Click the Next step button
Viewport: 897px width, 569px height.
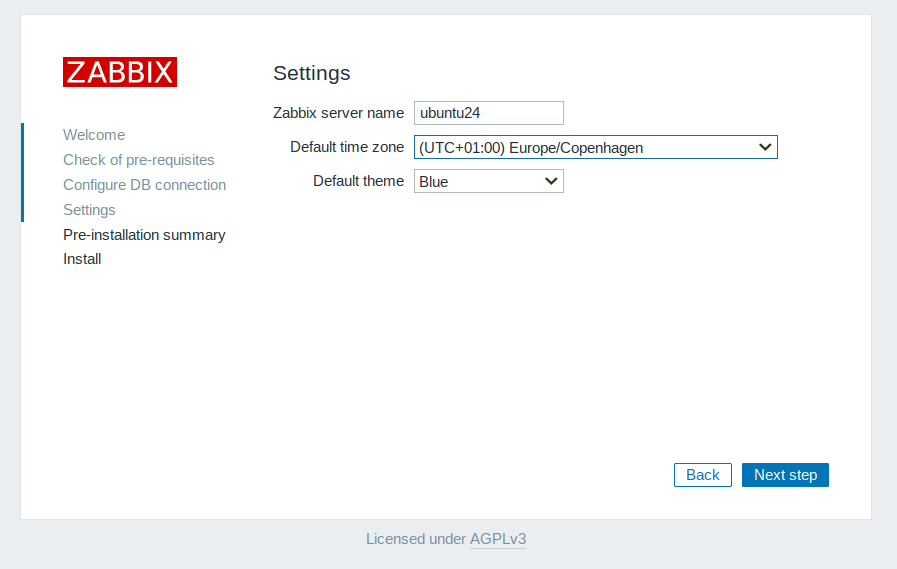tap(785, 475)
